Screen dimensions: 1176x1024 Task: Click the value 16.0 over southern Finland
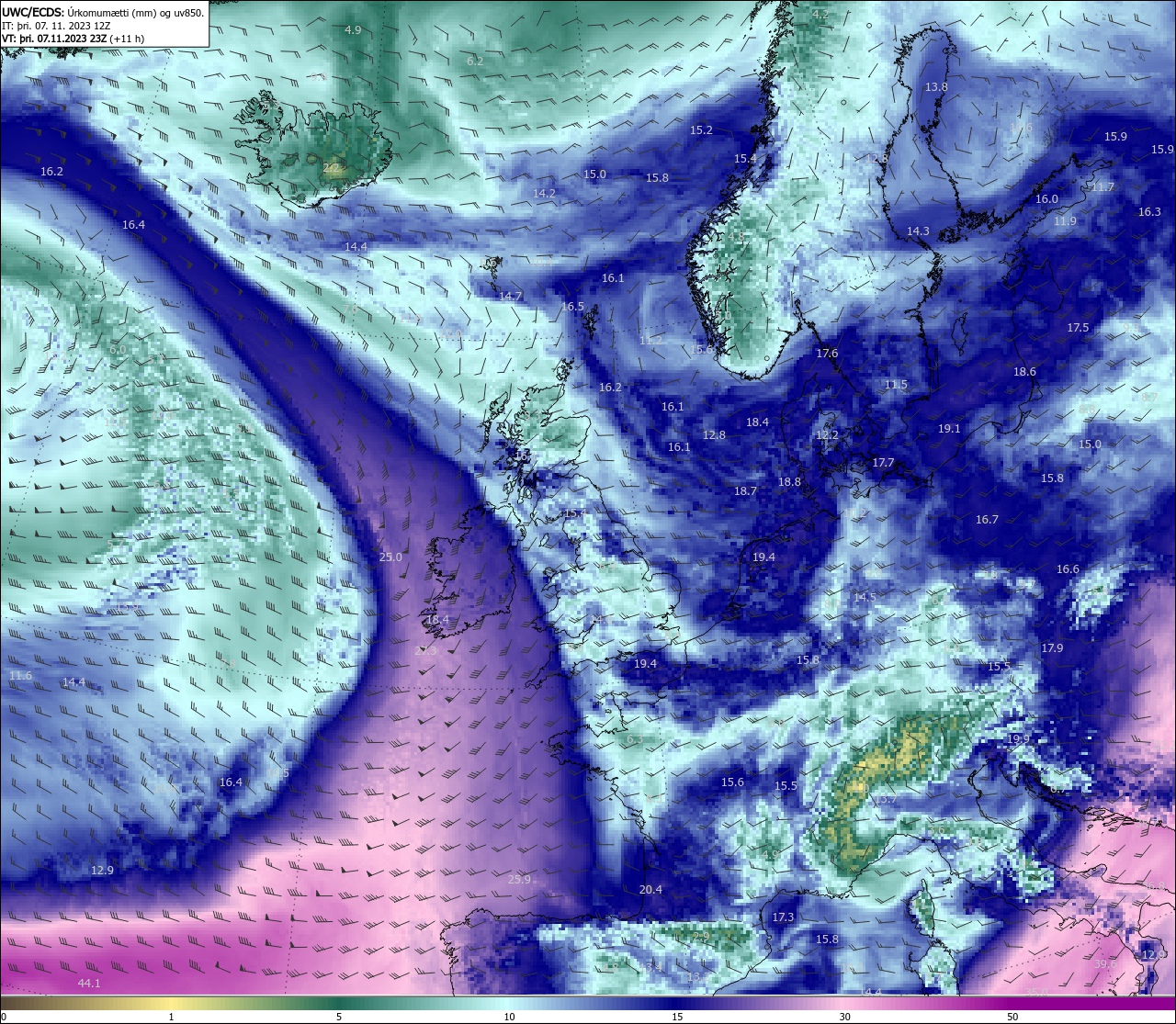coord(1046,199)
